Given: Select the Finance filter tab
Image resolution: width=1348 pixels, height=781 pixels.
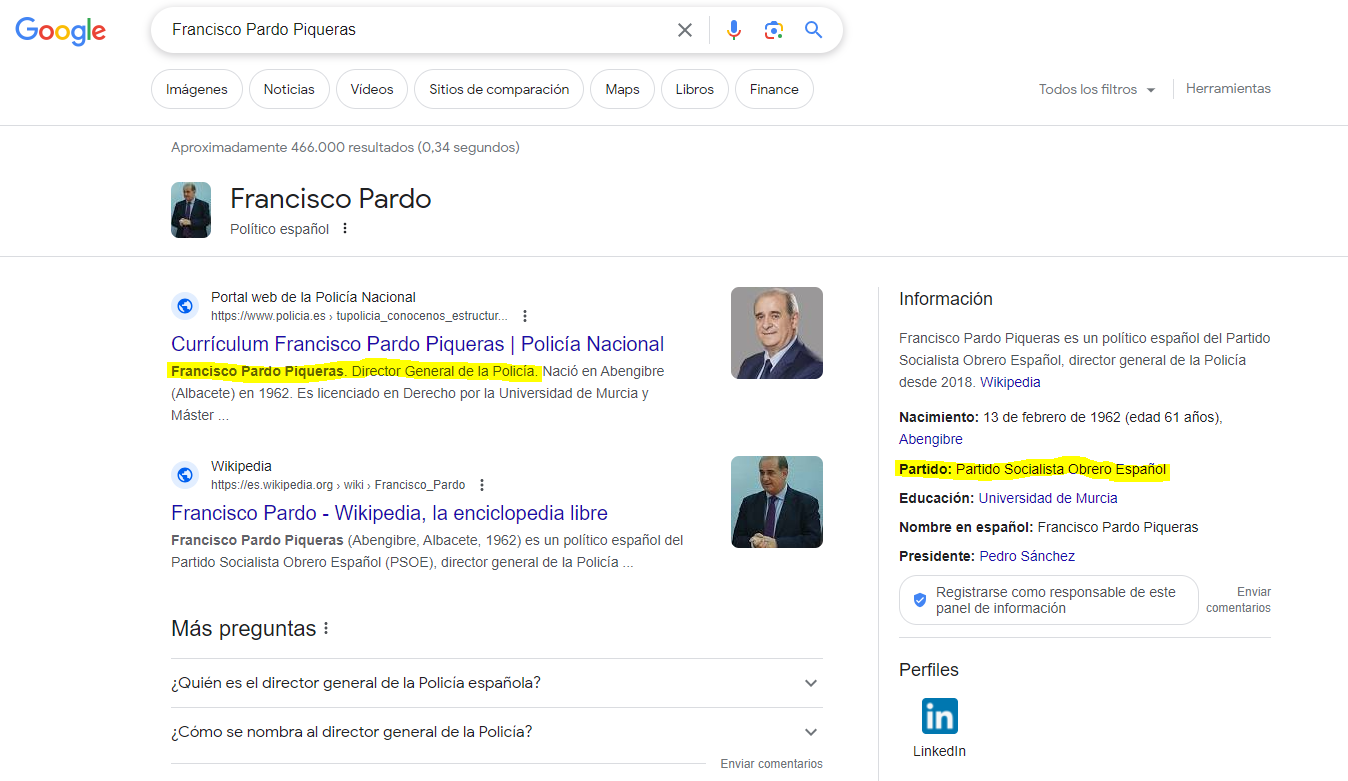Looking at the screenshot, I should click(774, 89).
